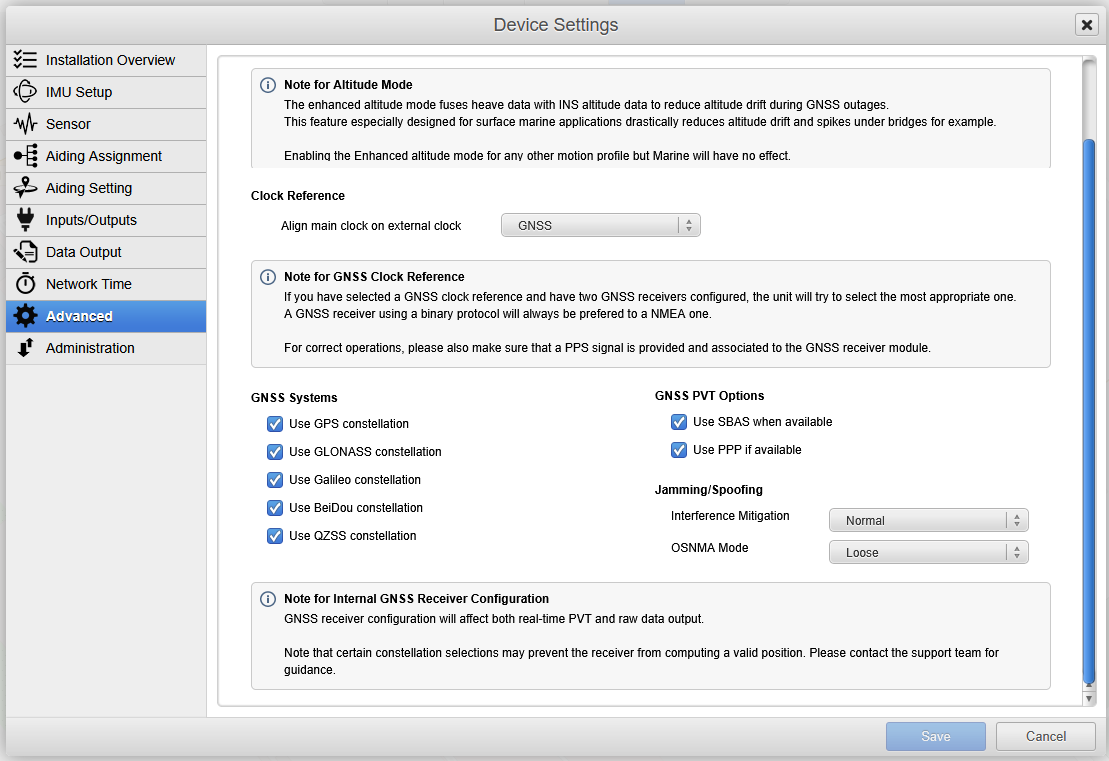Cancel the settings changes
The image size is (1109, 761).
tap(1045, 735)
